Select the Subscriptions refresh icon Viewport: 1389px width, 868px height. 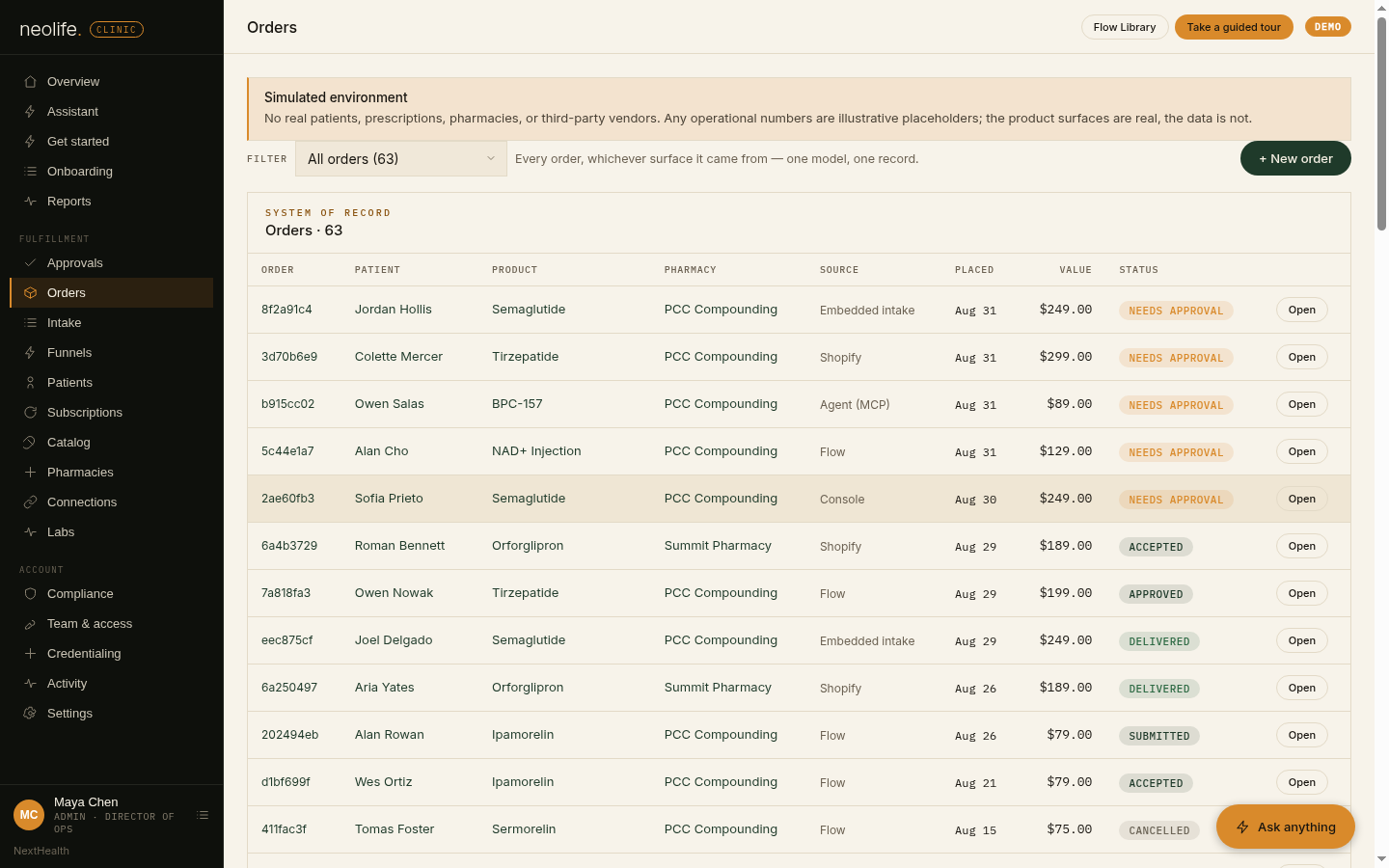coord(30,413)
